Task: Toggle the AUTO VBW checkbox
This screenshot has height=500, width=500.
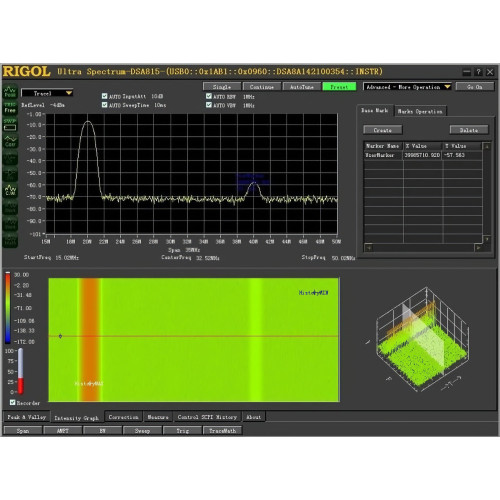Action: pyautogui.click(x=209, y=105)
